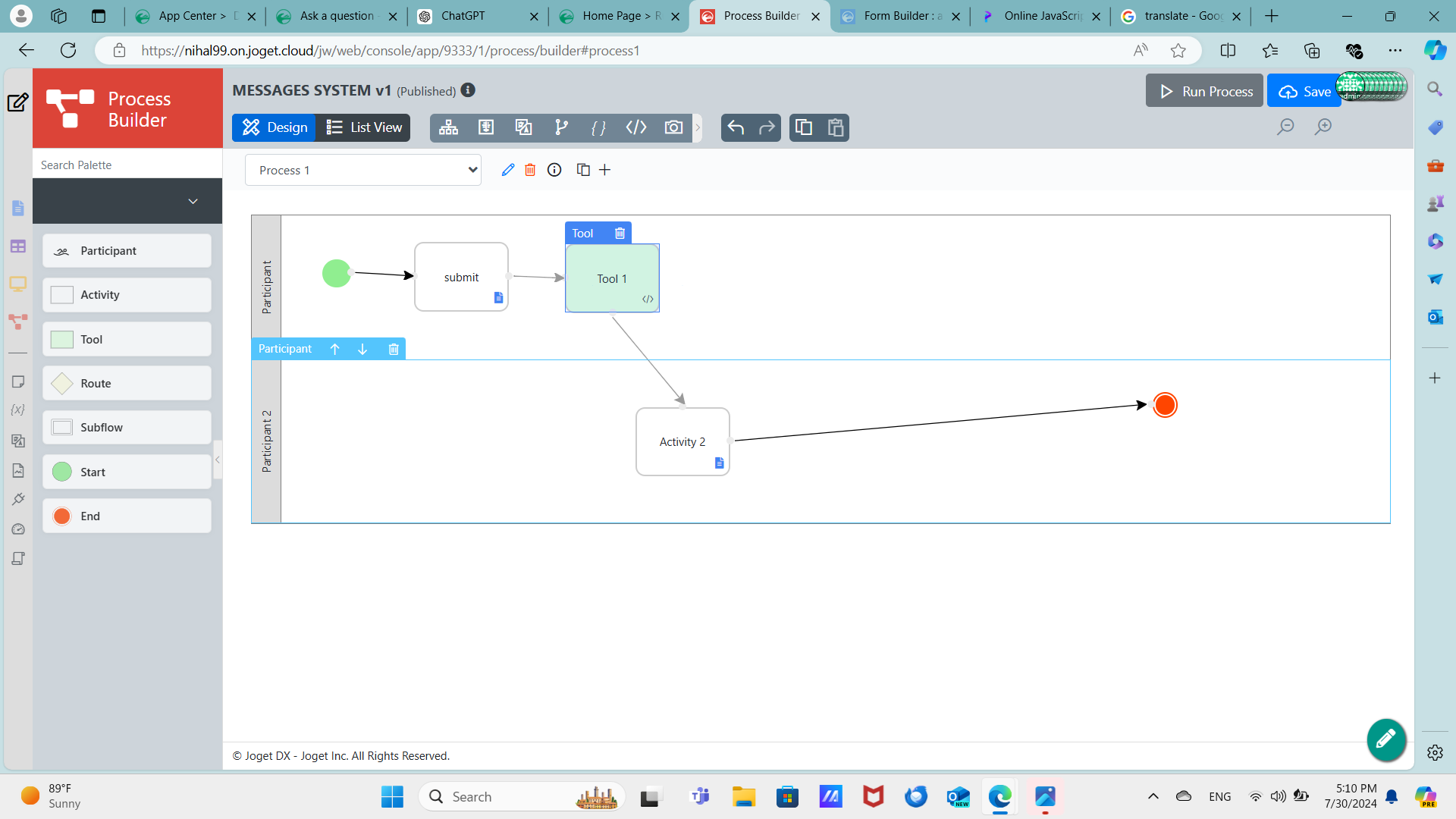Zoom in with magnifier plus icon
The height and width of the screenshot is (819, 1456).
pyautogui.click(x=1323, y=127)
